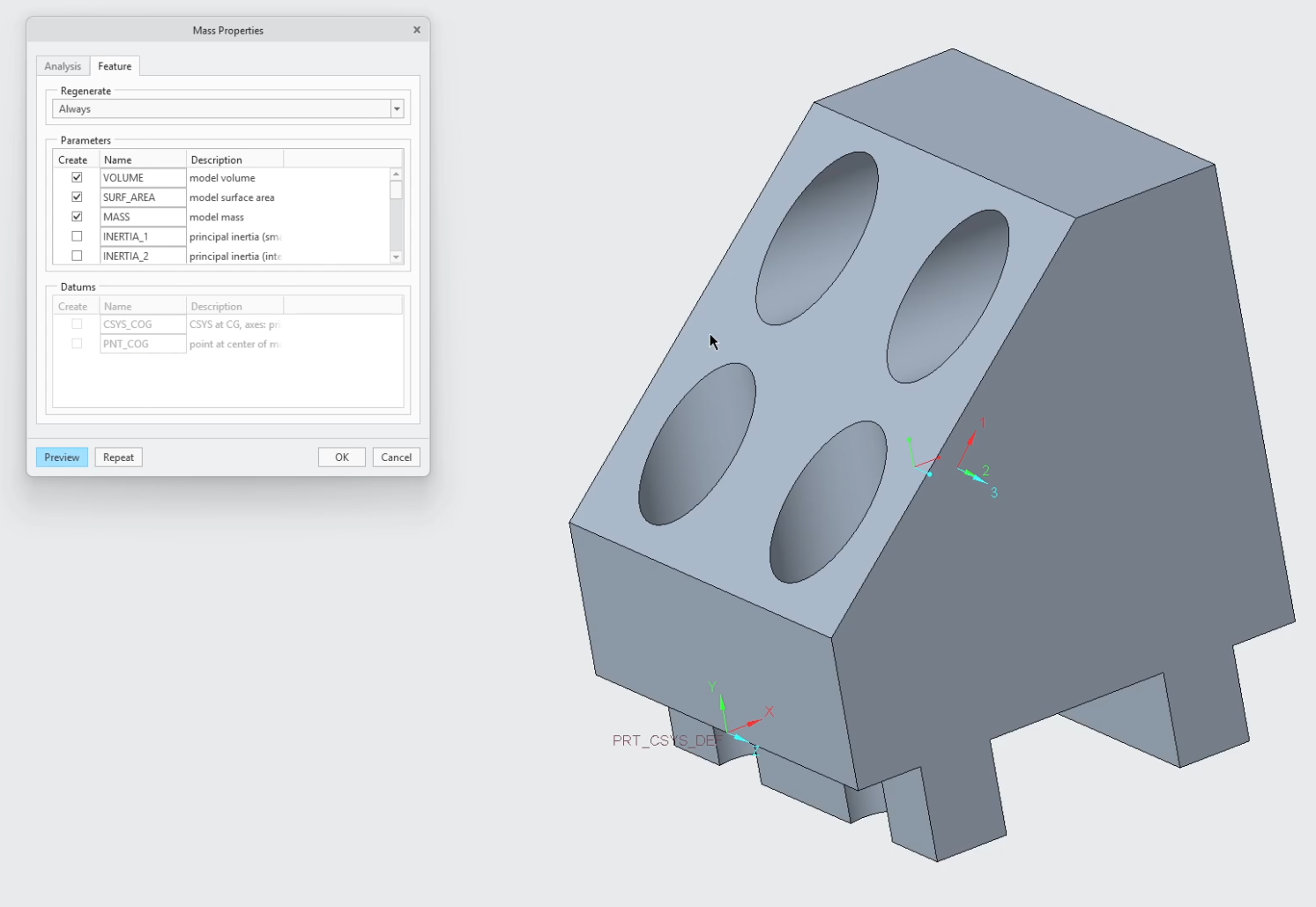
Task: Uncheck the VOLUME parameter checkbox
Action: click(x=77, y=177)
